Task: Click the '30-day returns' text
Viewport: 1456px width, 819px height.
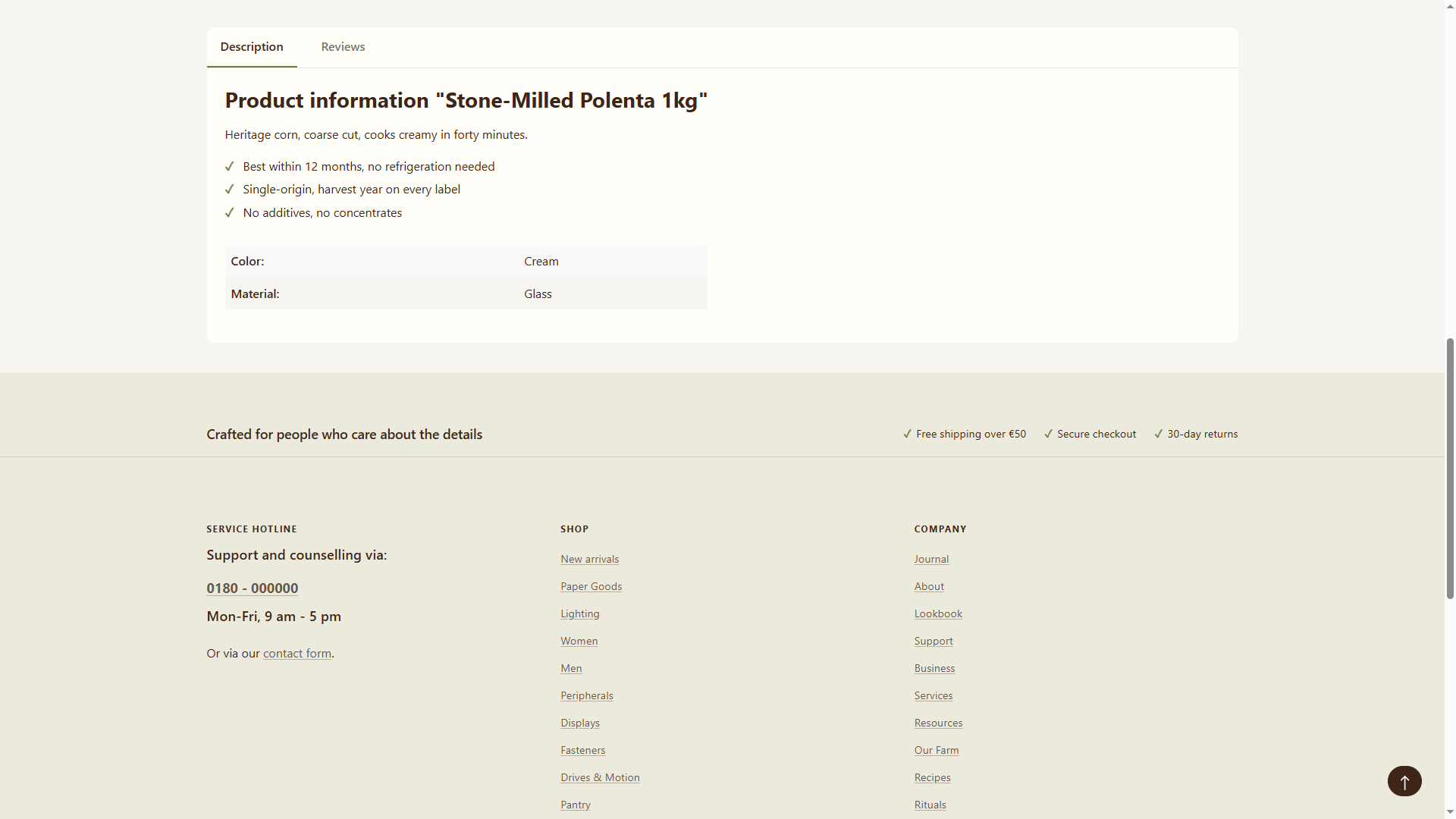Action: tap(1202, 435)
